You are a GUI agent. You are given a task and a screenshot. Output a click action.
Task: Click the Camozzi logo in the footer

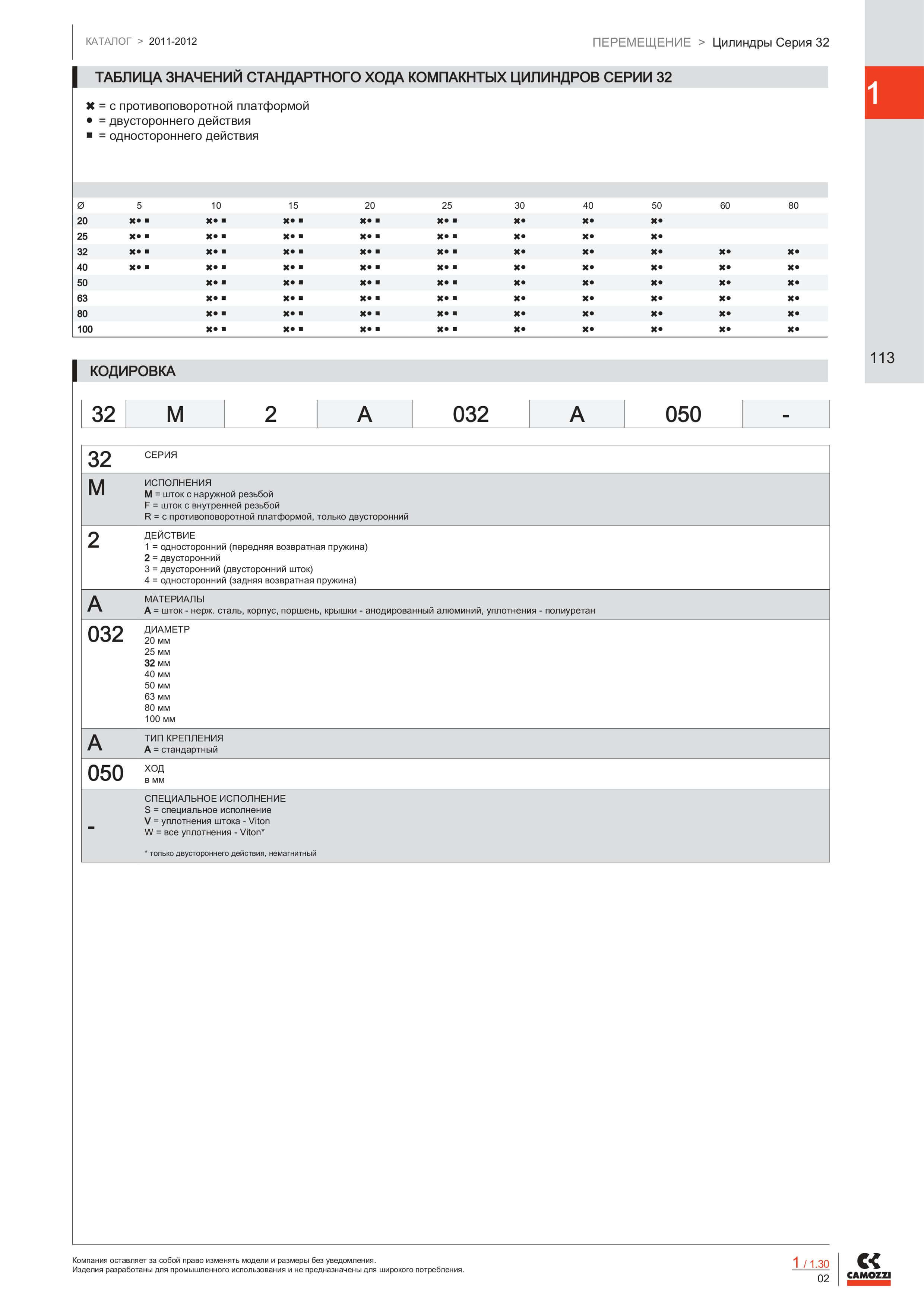pos(868,1269)
